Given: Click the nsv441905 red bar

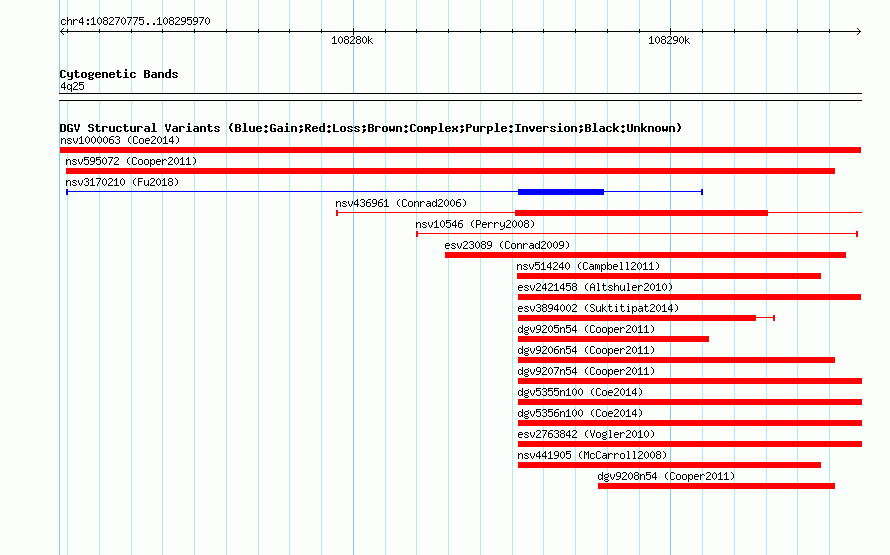Looking at the screenshot, I should click(x=669, y=465).
